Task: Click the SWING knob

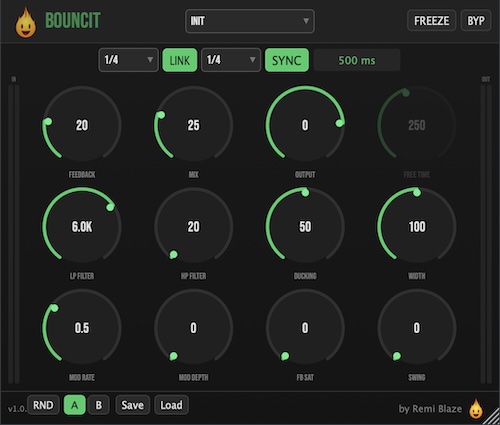Action: tap(417, 328)
